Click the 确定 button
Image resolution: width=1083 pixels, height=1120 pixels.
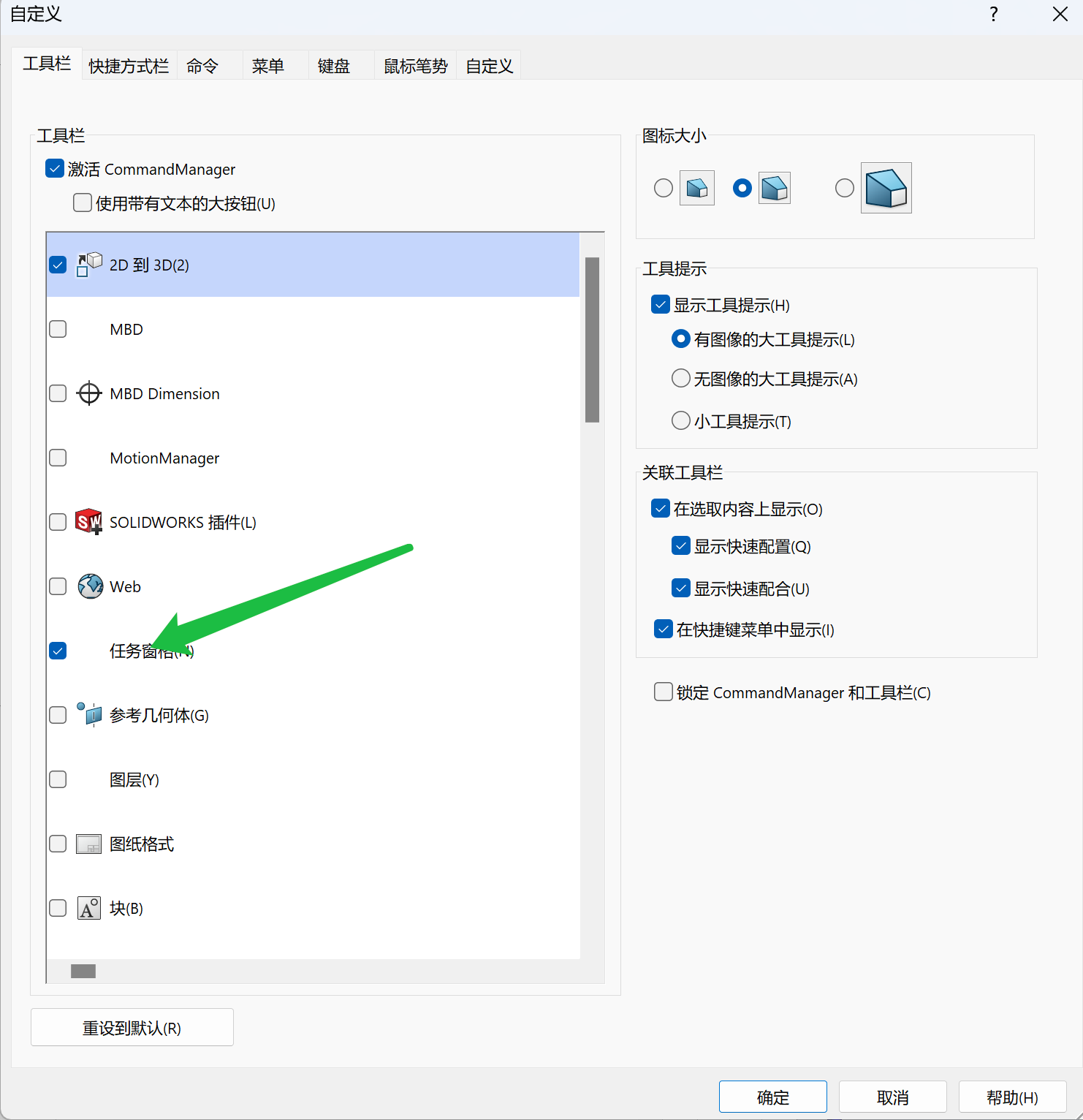(x=772, y=1097)
